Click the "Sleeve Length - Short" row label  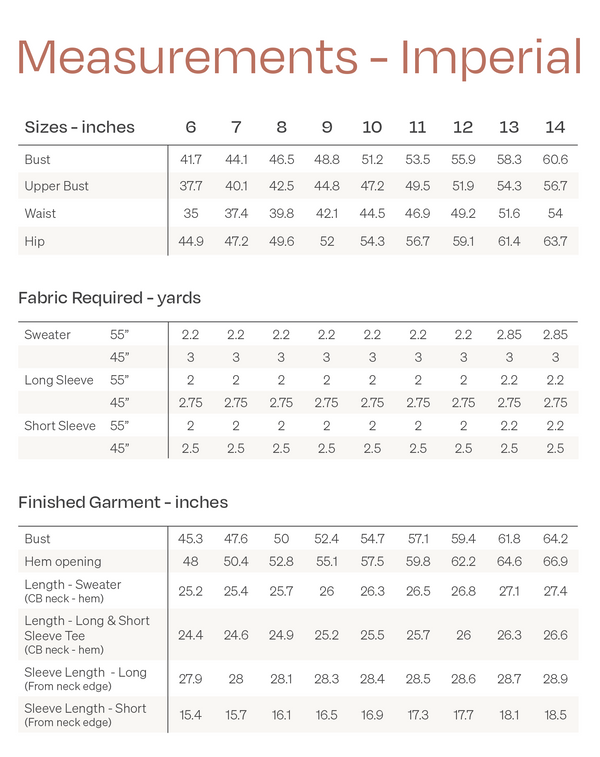coord(85,709)
